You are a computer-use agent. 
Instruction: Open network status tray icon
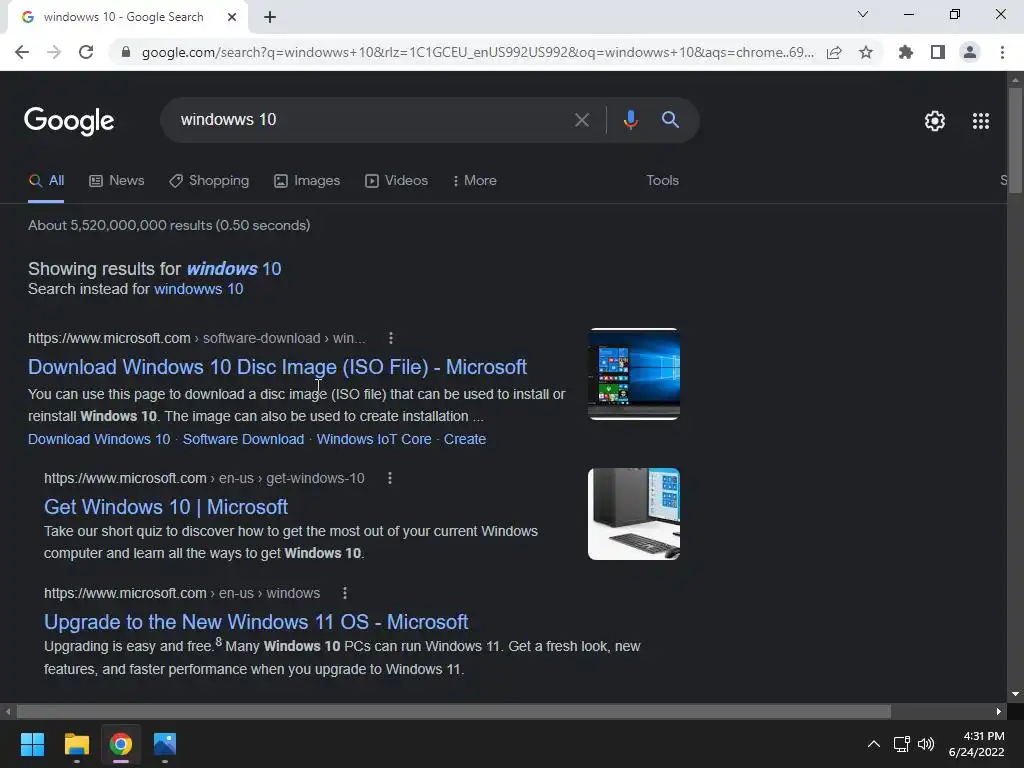(902, 744)
